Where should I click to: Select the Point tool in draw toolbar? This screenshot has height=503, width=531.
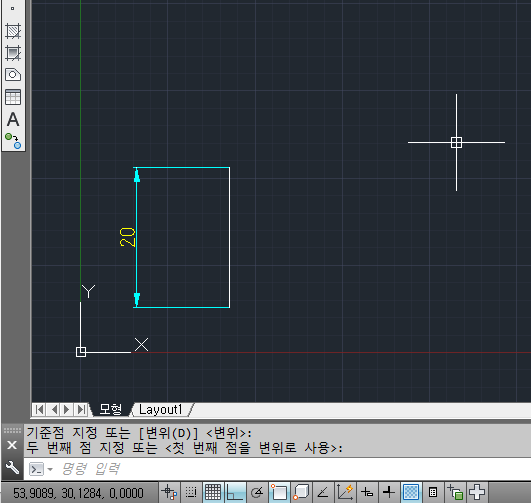13,8
